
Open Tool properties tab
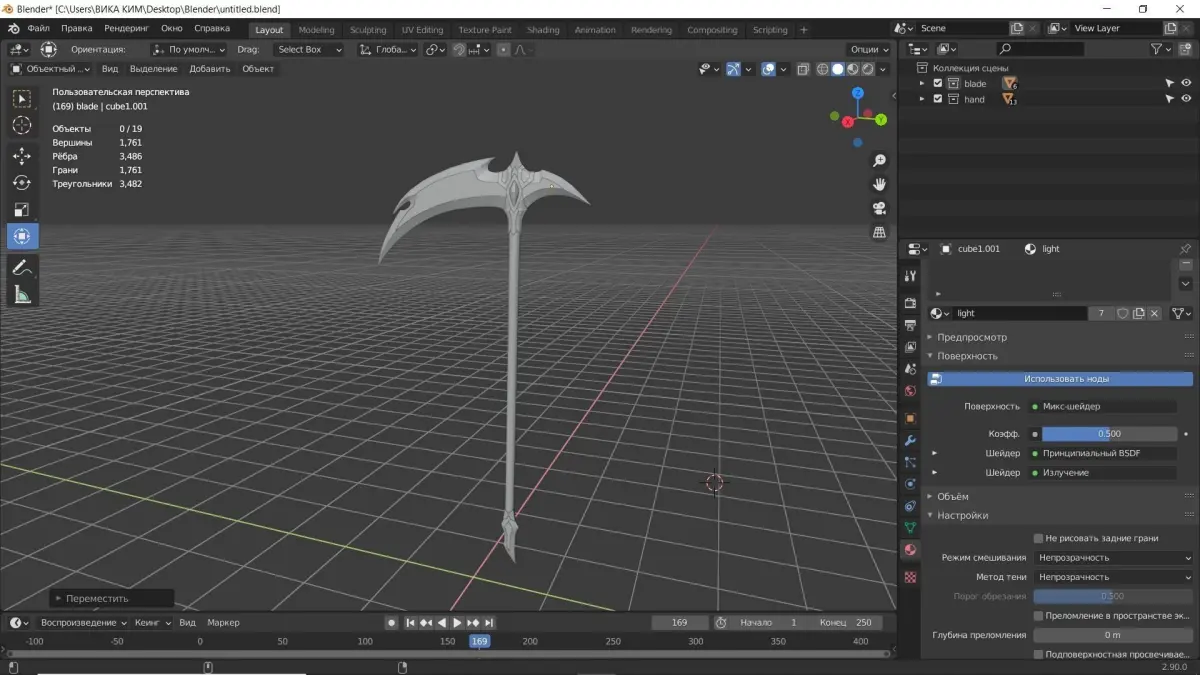click(x=910, y=276)
